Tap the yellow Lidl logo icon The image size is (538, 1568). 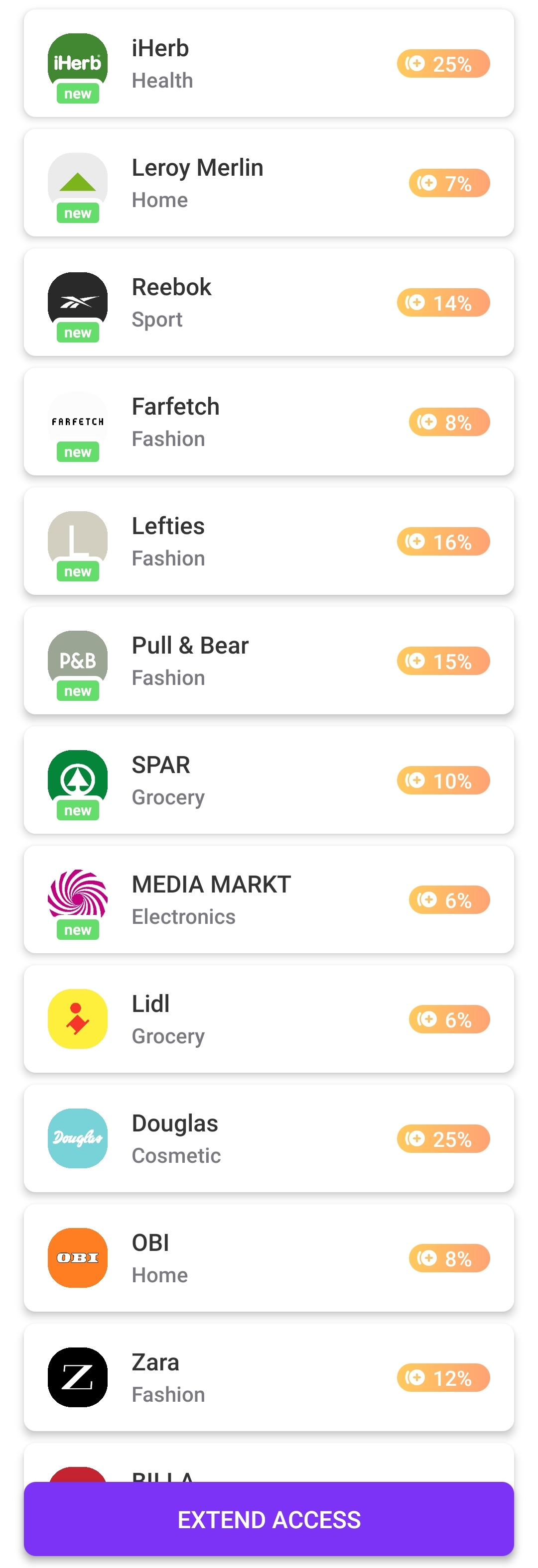77,1018
